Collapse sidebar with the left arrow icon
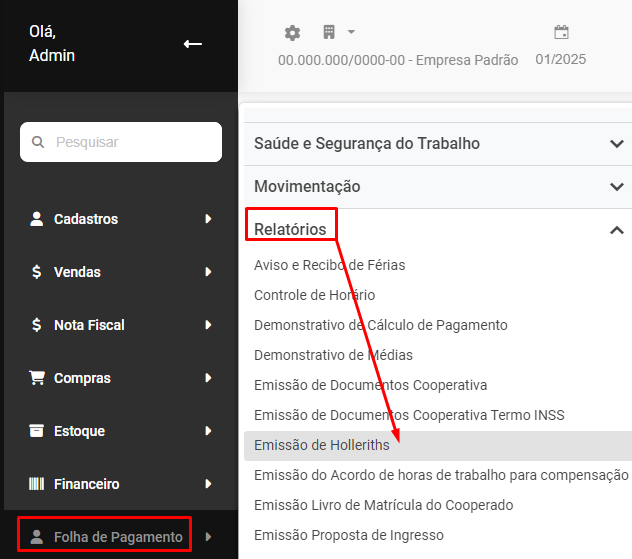Viewport: 632px width, 559px height. 193,43
